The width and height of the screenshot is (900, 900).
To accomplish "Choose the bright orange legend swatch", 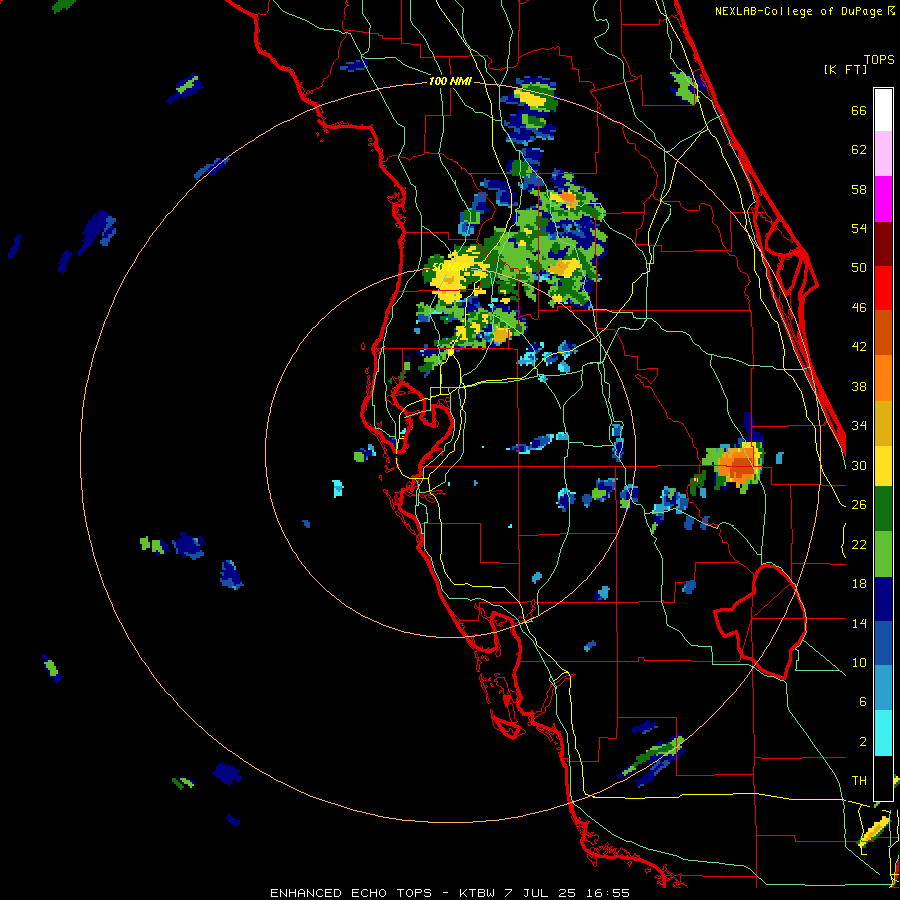I will [x=883, y=378].
